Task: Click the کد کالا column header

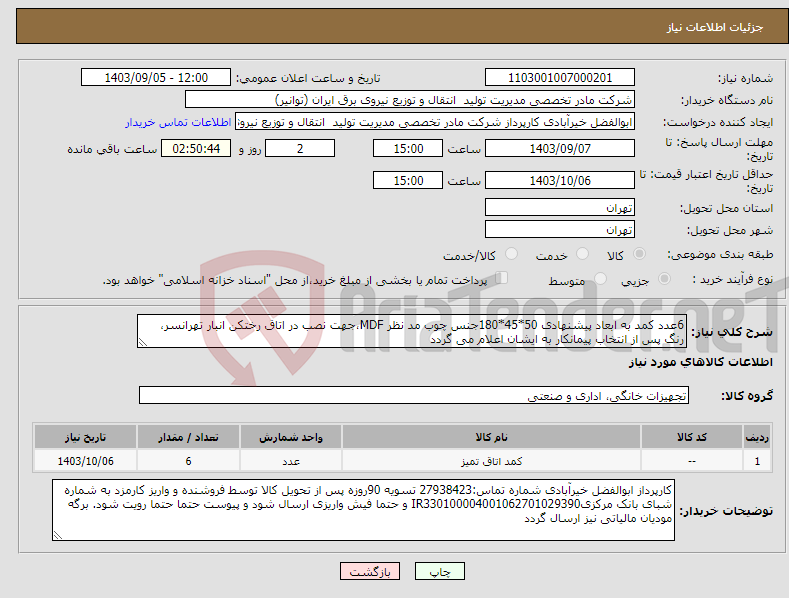Action: pyautogui.click(x=692, y=437)
